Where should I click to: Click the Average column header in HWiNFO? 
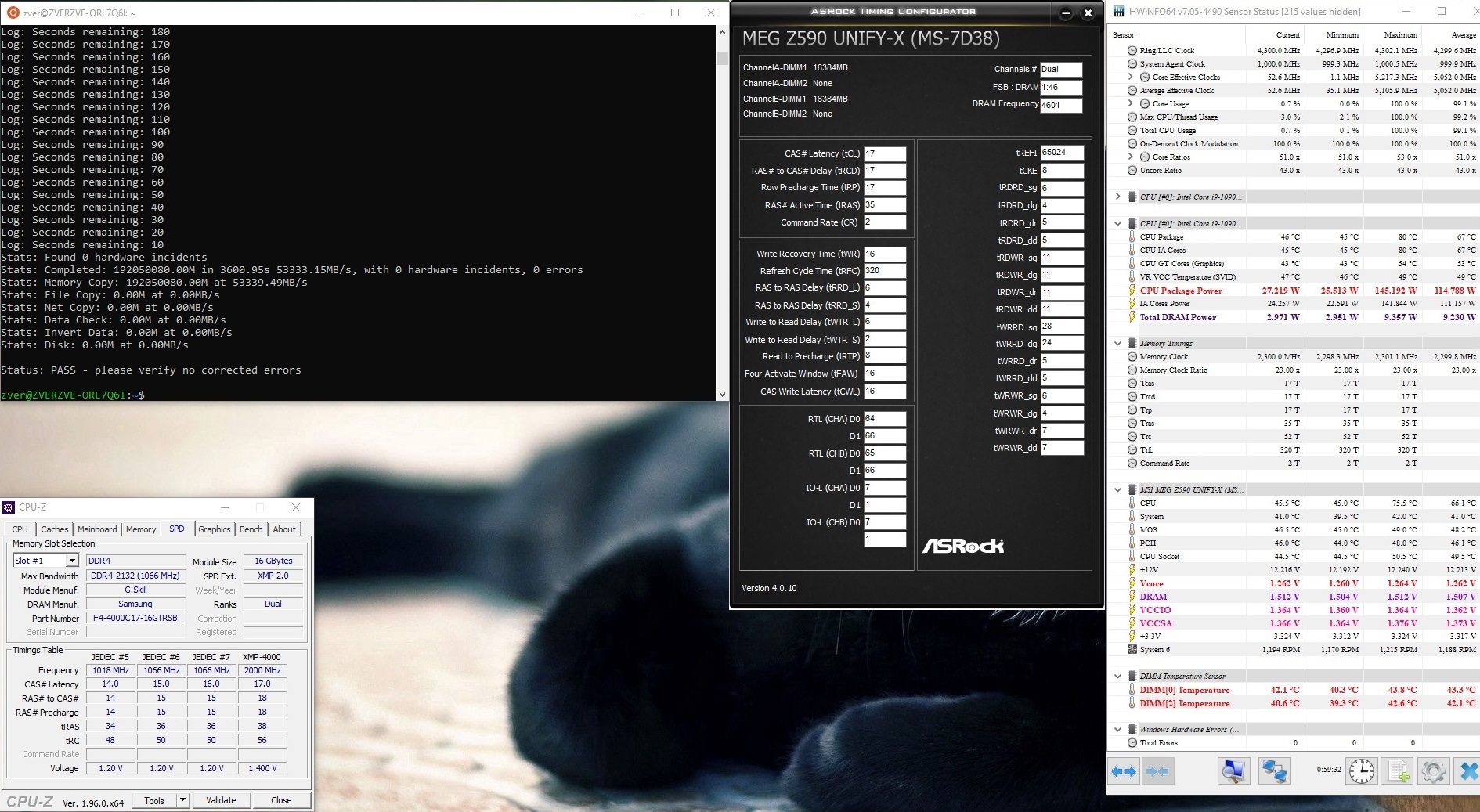tap(1463, 35)
